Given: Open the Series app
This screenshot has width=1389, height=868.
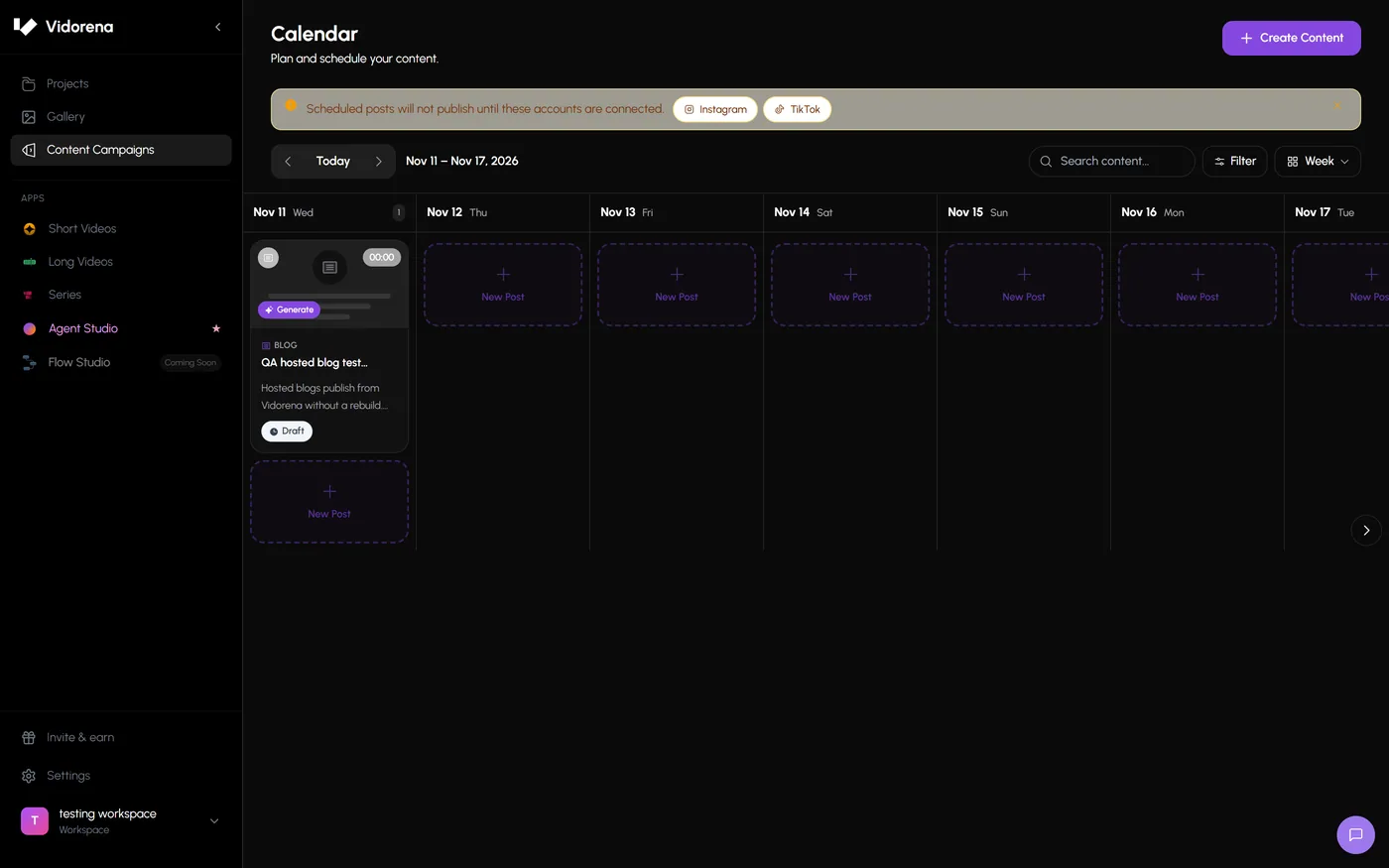Looking at the screenshot, I should (121, 295).
